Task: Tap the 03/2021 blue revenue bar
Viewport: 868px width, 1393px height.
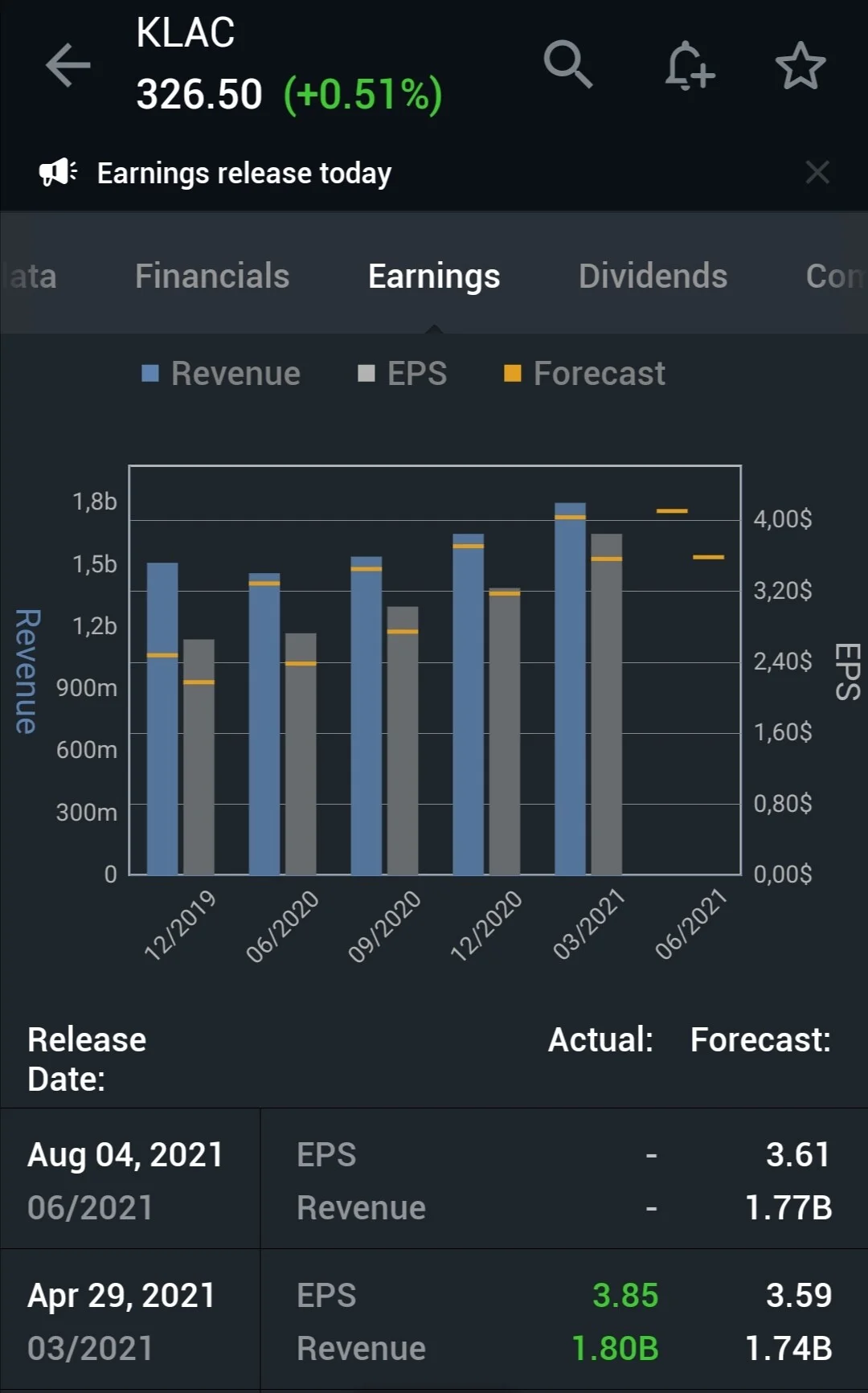Action: (570, 689)
